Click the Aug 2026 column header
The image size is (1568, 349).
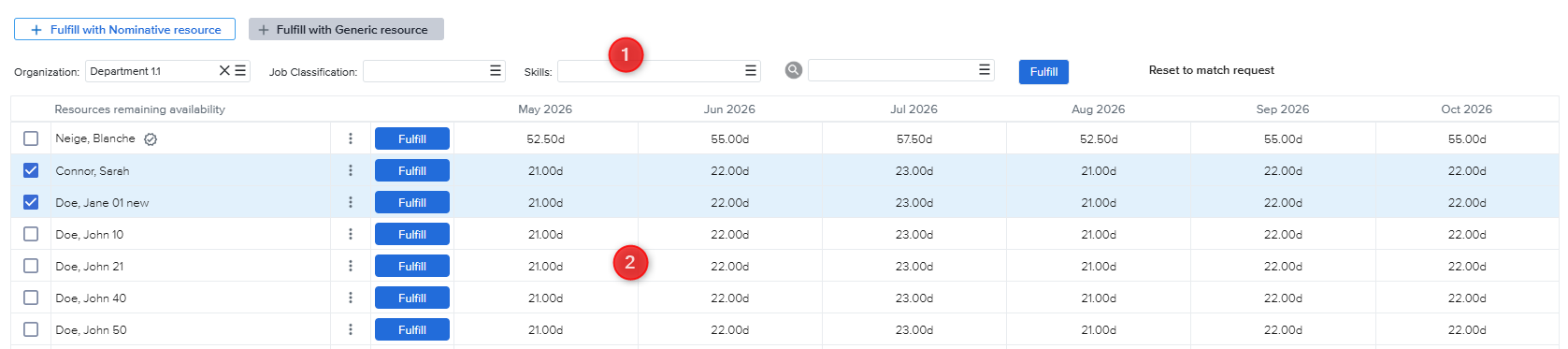[x=1098, y=109]
